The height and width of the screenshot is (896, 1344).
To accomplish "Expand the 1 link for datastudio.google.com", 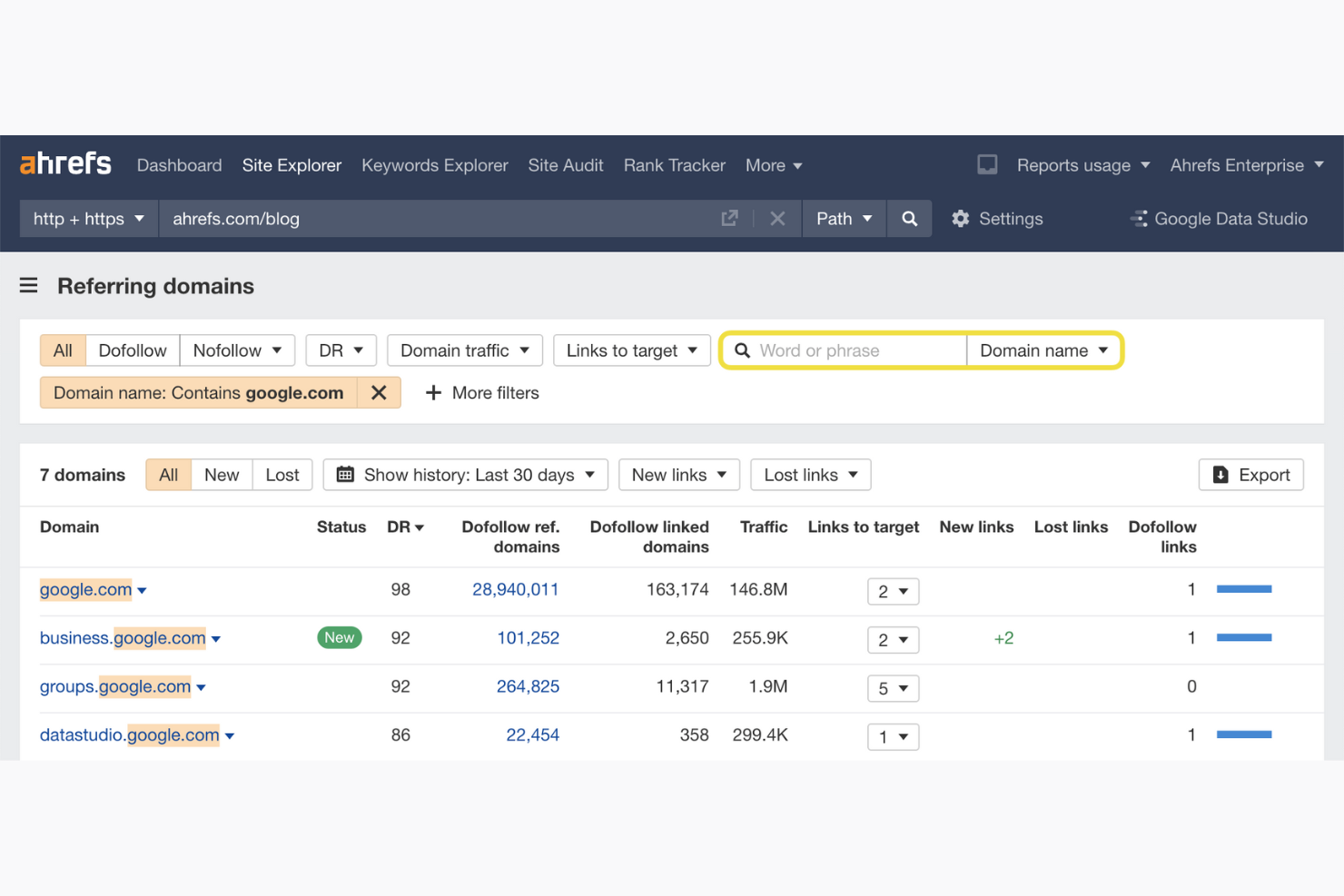I will 893,737.
